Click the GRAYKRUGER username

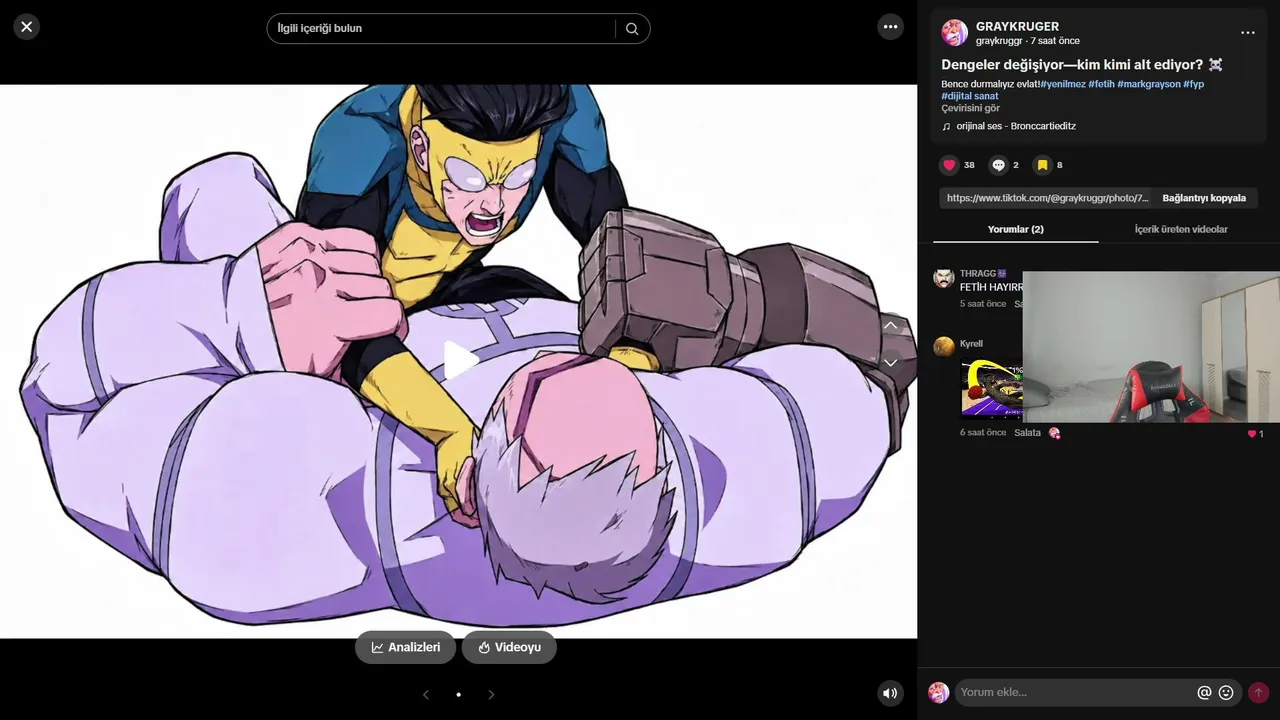pyautogui.click(x=1017, y=27)
